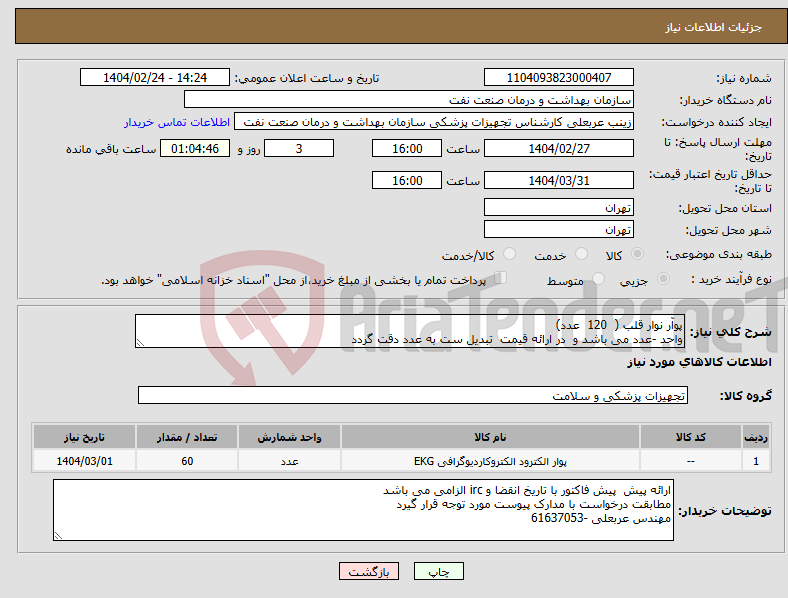Click the شماره نیاز label
Image resolution: width=788 pixels, height=598 pixels.
pos(744,78)
